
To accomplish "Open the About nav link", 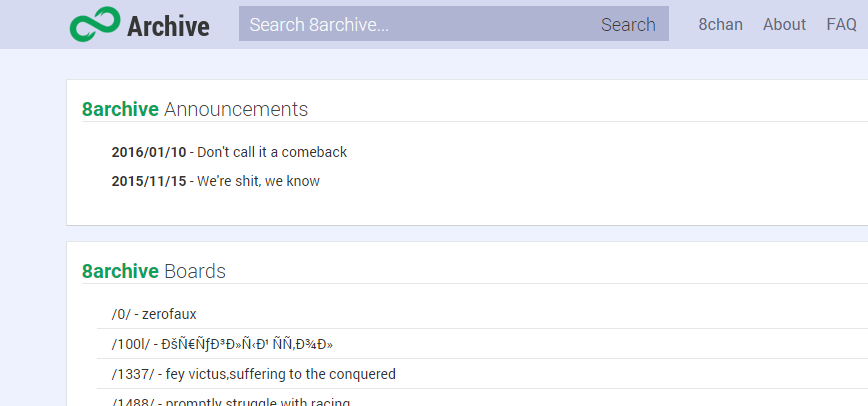I will coord(784,24).
